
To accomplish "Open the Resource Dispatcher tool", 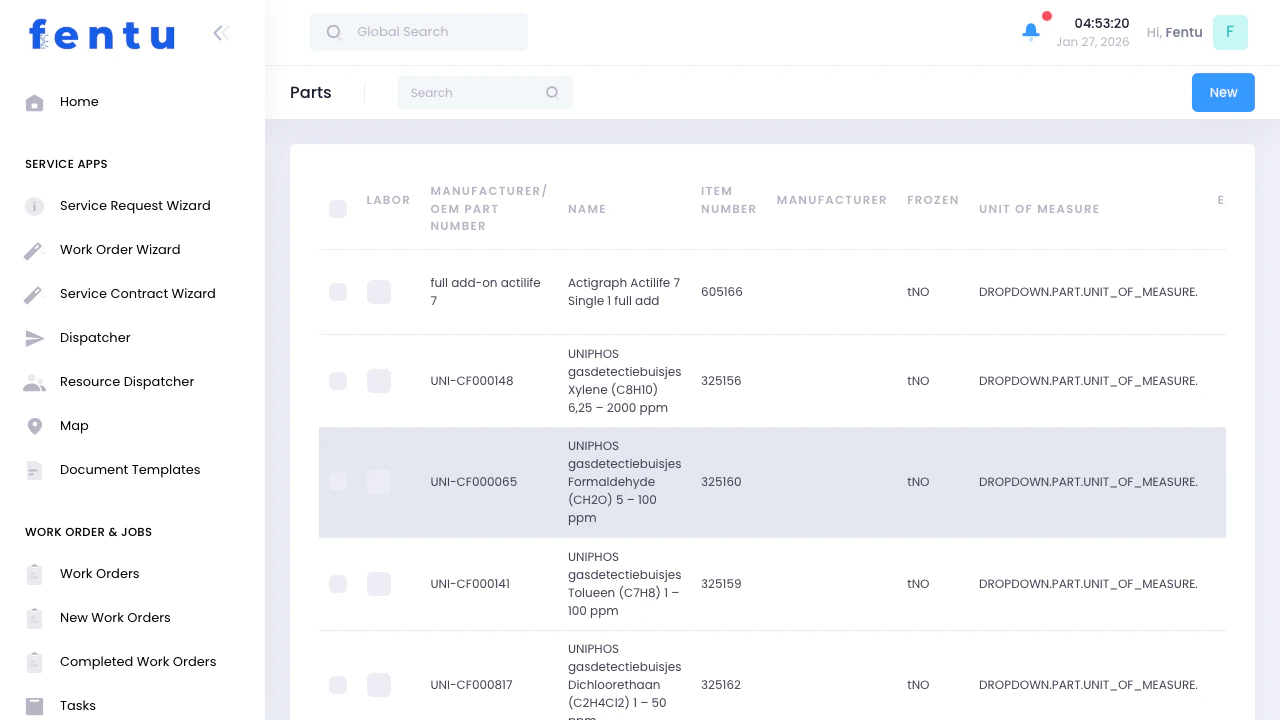I will [127, 381].
